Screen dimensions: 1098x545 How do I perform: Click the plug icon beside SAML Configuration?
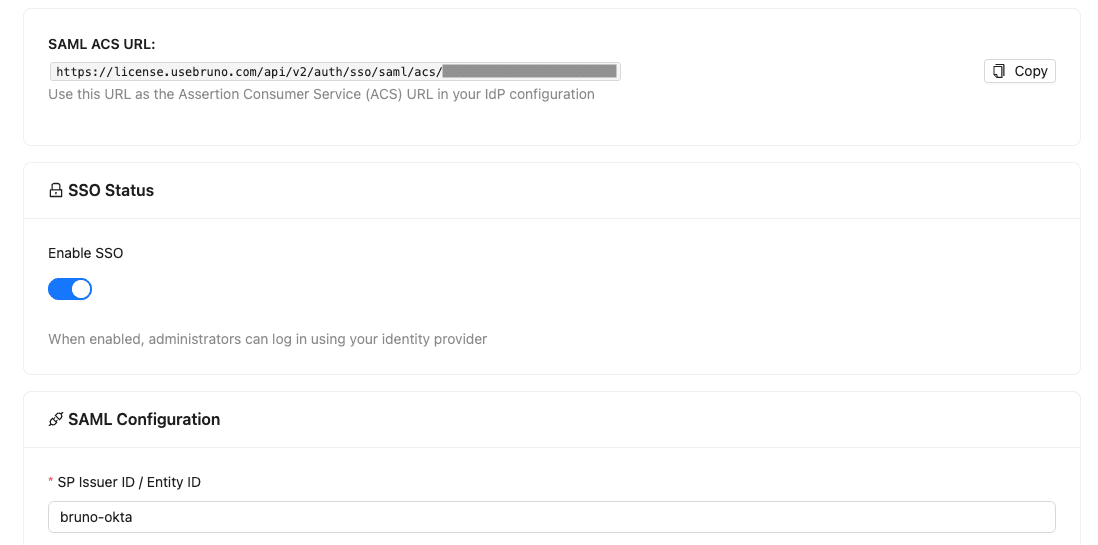[56, 420]
